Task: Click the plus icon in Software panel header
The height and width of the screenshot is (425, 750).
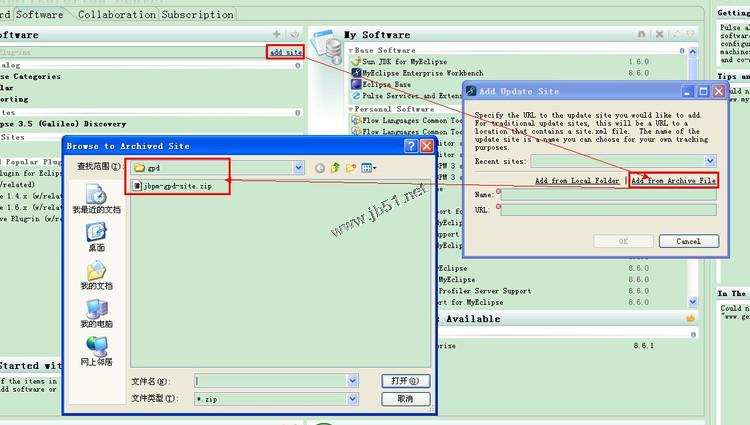Action: pos(276,34)
